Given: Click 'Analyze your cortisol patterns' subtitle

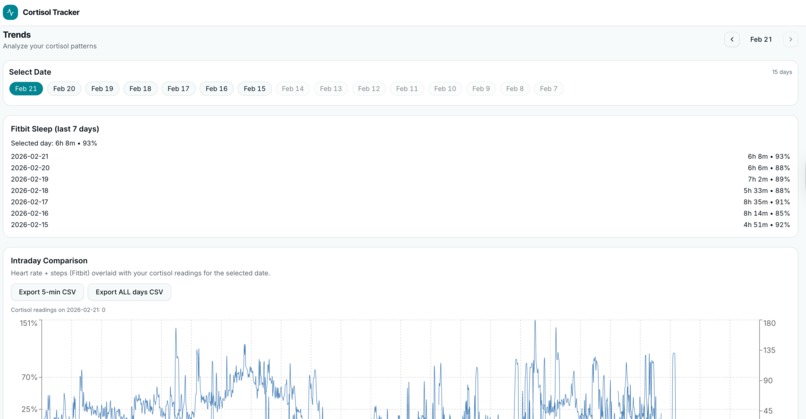Looking at the screenshot, I should 50,46.
